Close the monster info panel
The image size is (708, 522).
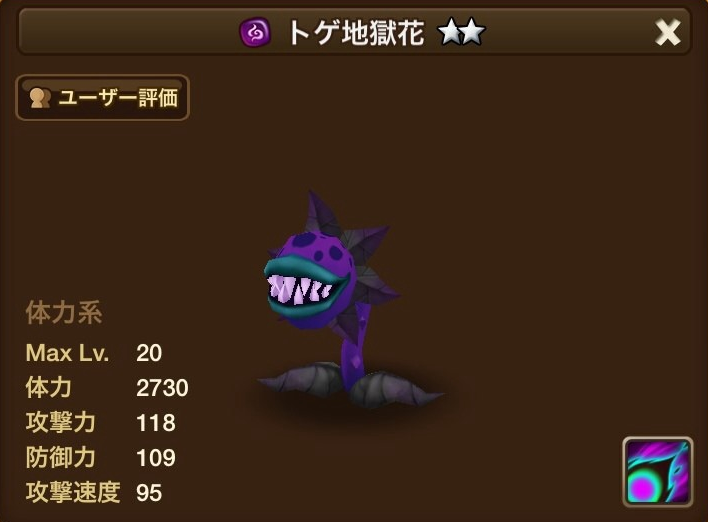point(668,33)
